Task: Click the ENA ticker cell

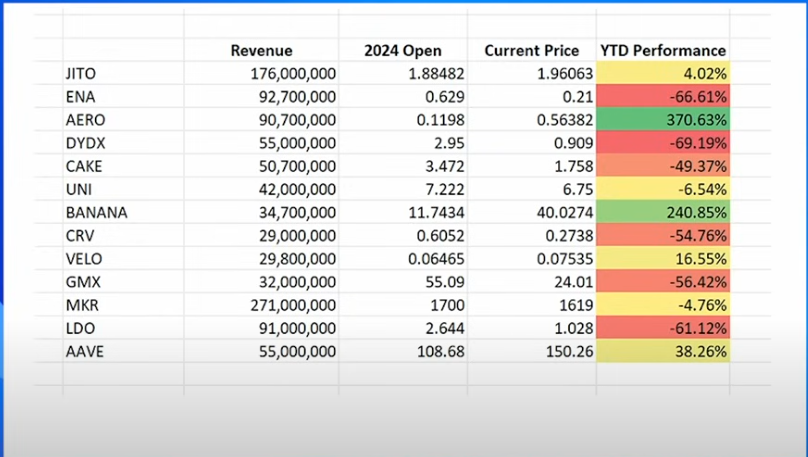Action: point(124,97)
